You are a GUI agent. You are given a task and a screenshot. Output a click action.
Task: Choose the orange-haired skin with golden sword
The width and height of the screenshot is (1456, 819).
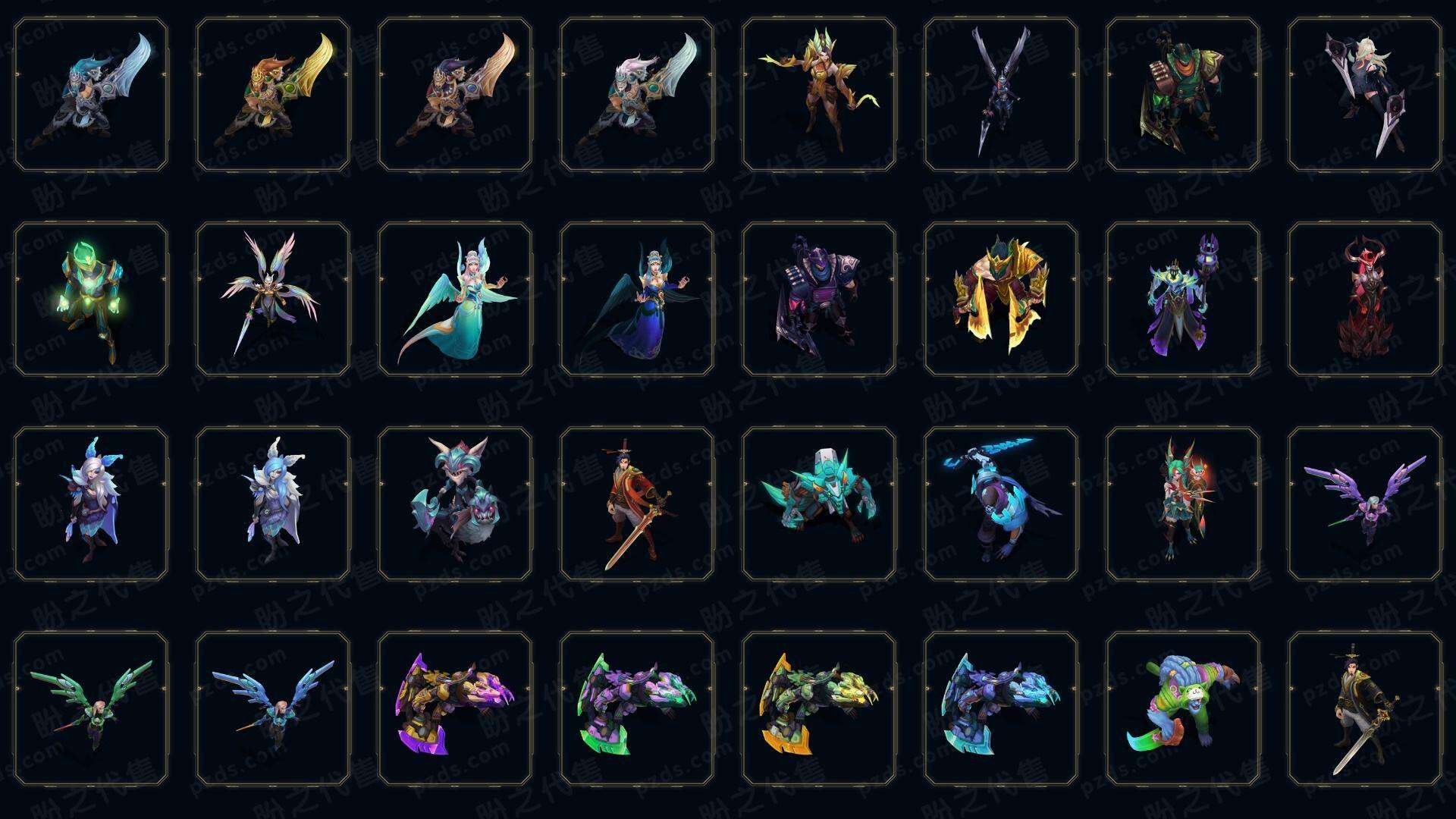tap(273, 95)
